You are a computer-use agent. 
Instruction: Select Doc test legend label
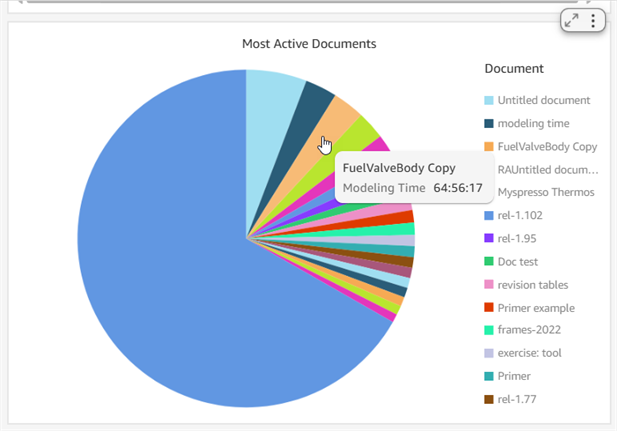click(517, 262)
